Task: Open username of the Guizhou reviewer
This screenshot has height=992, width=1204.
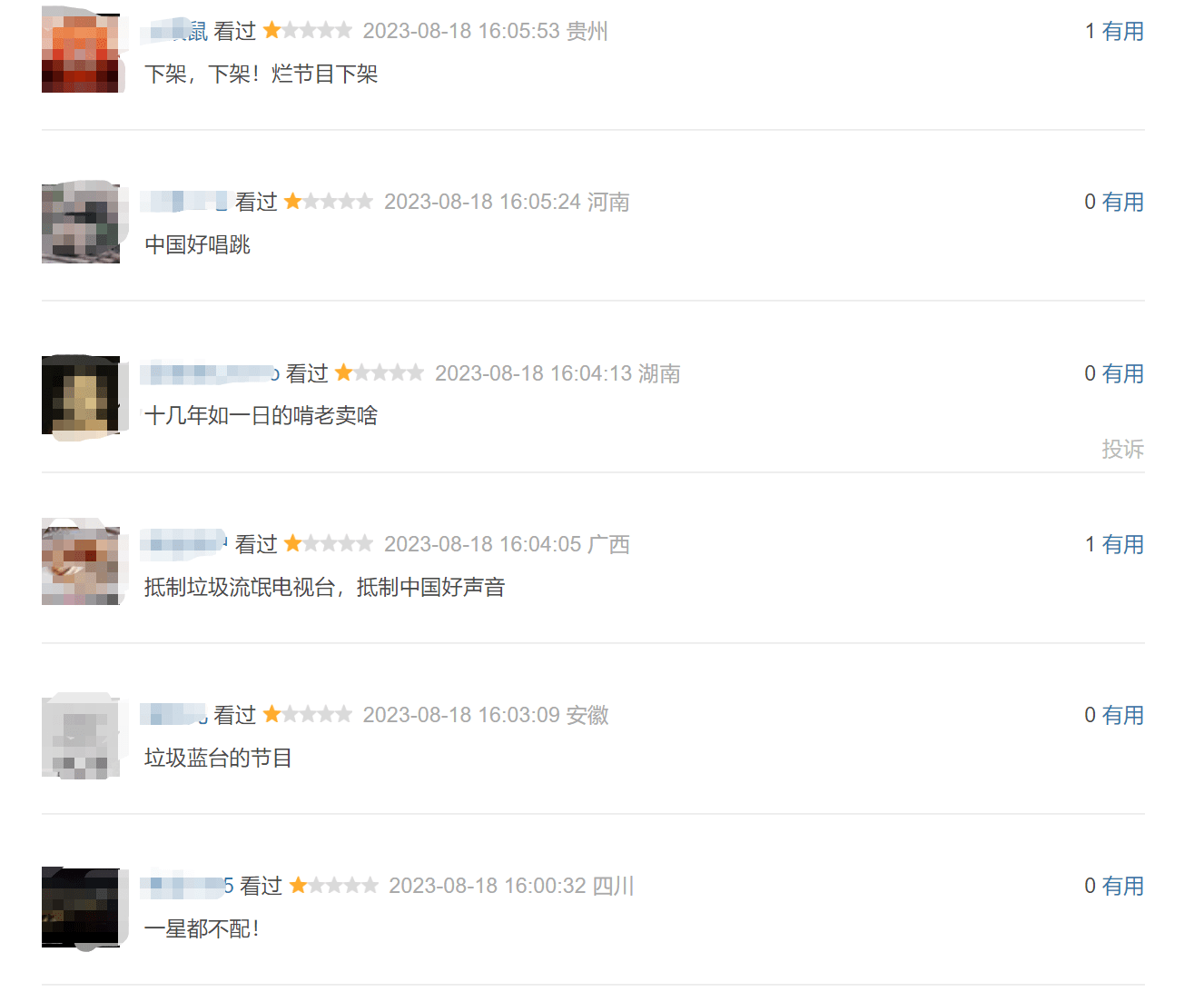Action: point(176,31)
